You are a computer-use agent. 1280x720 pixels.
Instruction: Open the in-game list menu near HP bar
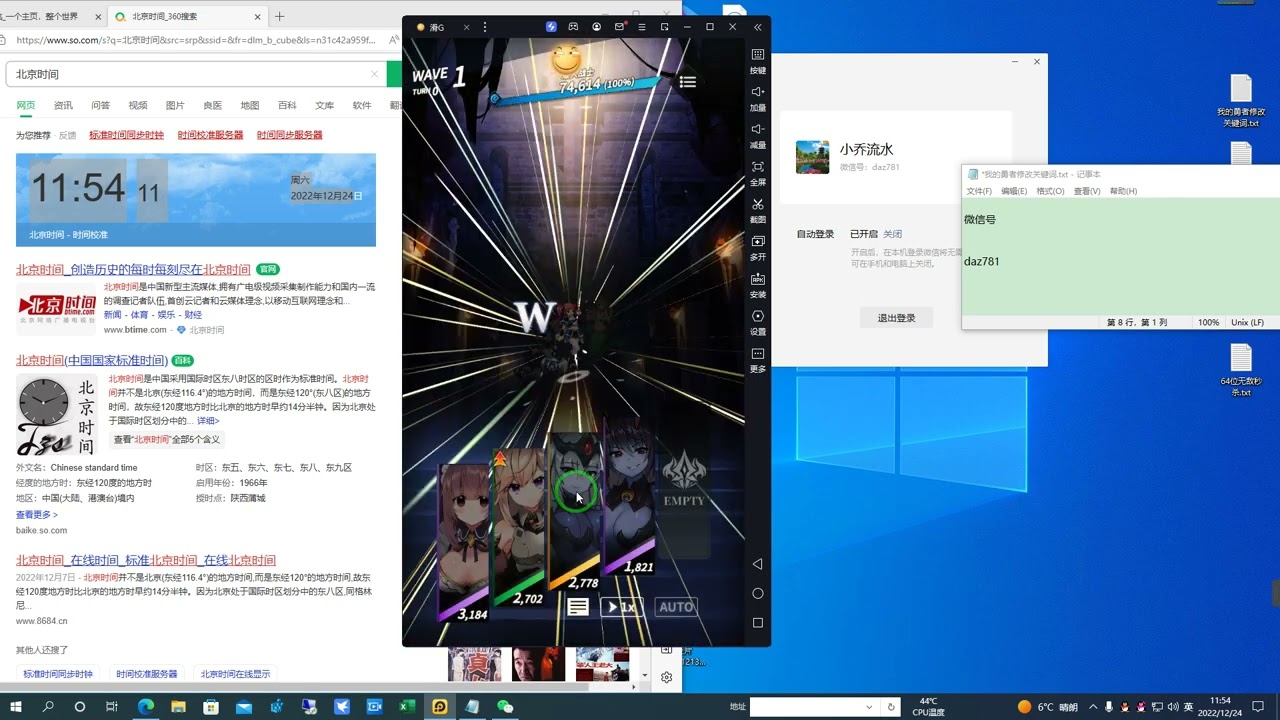[x=688, y=82]
